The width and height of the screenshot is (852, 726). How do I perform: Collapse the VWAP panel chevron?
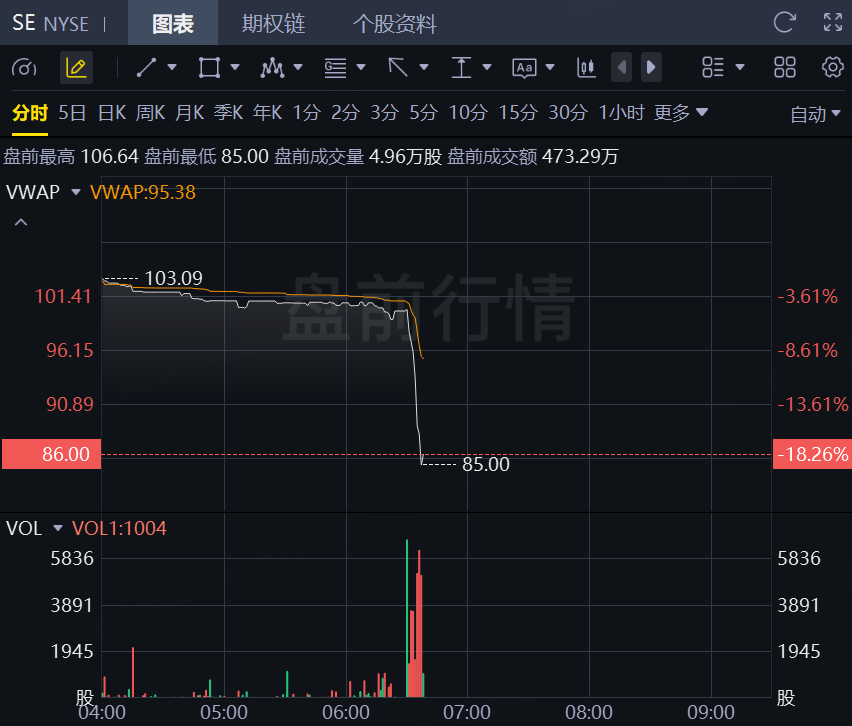(x=21, y=222)
